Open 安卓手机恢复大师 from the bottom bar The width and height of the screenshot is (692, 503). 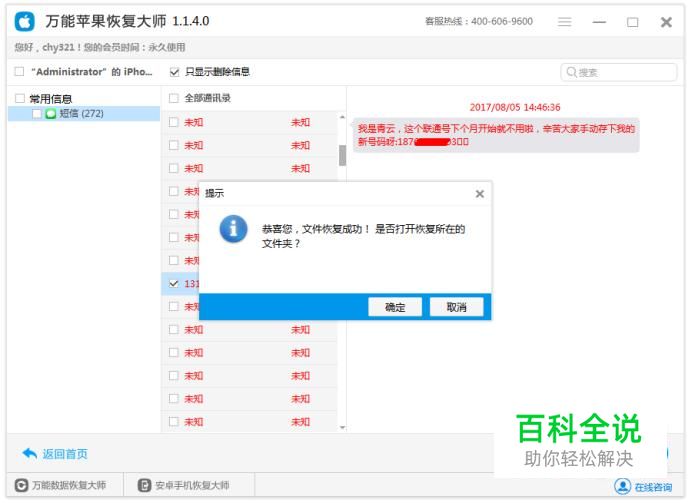click(192, 485)
